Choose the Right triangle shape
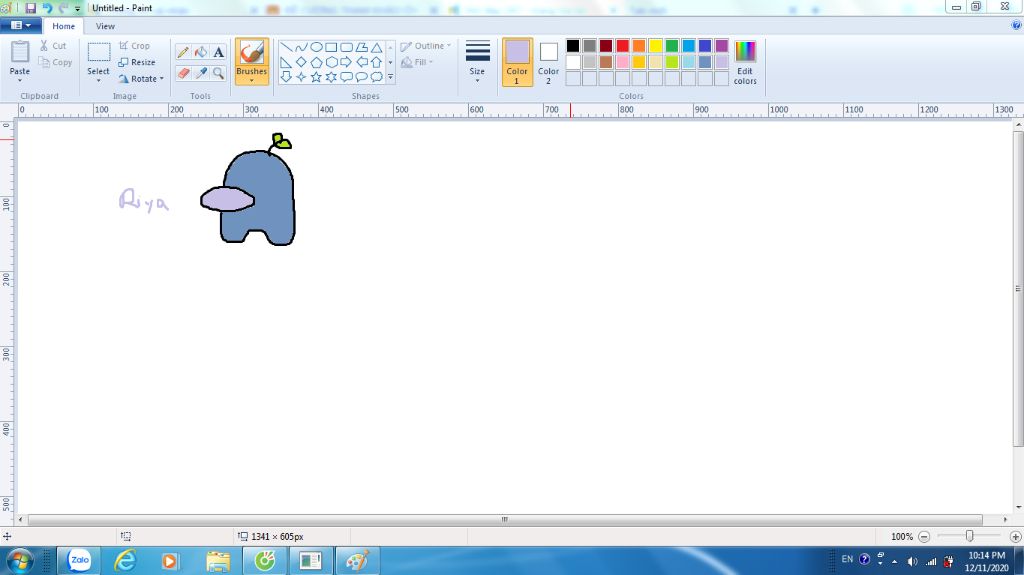This screenshot has width=1024, height=575. [x=286, y=62]
